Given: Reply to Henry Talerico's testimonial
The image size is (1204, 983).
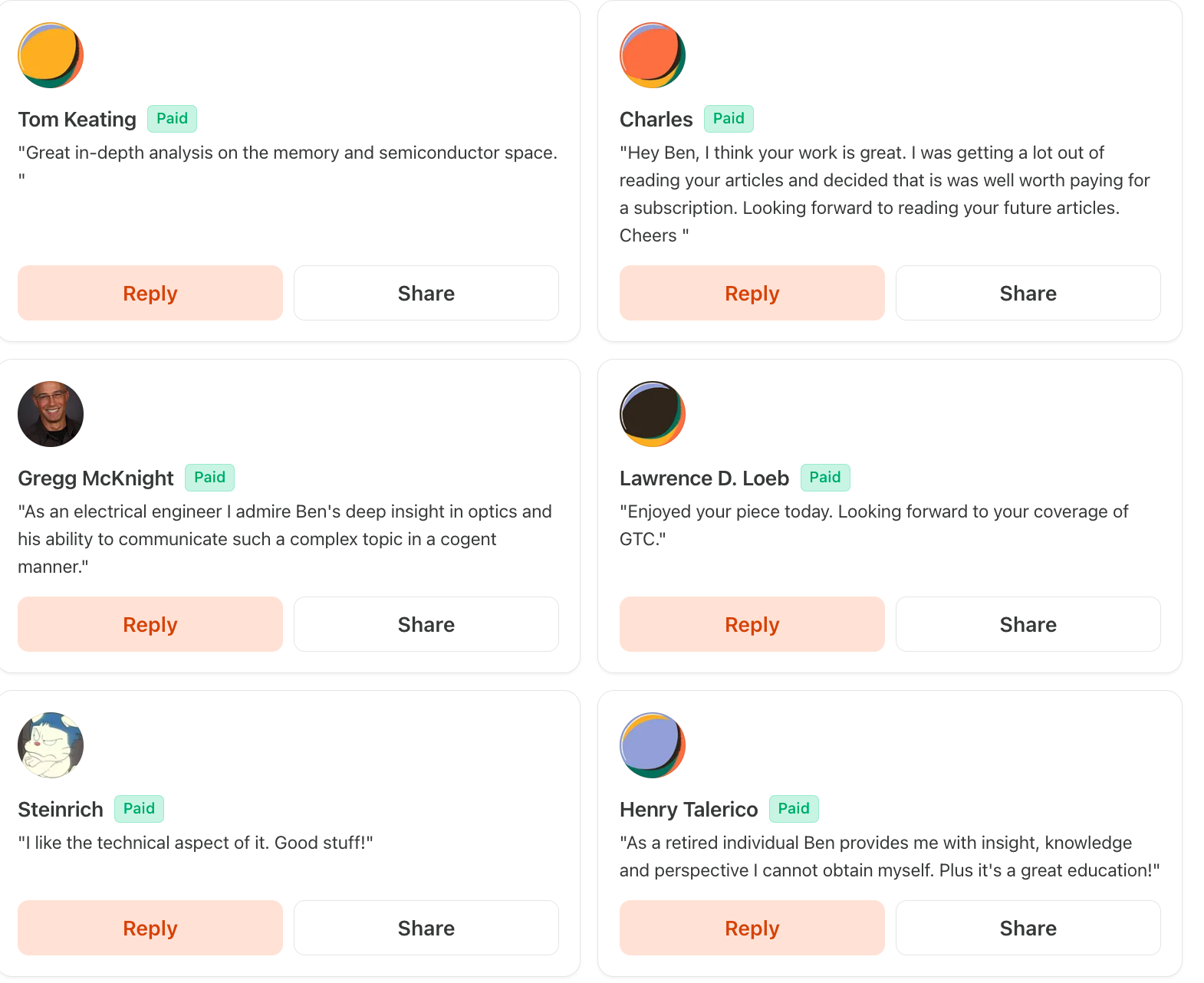Looking at the screenshot, I should click(x=752, y=928).
